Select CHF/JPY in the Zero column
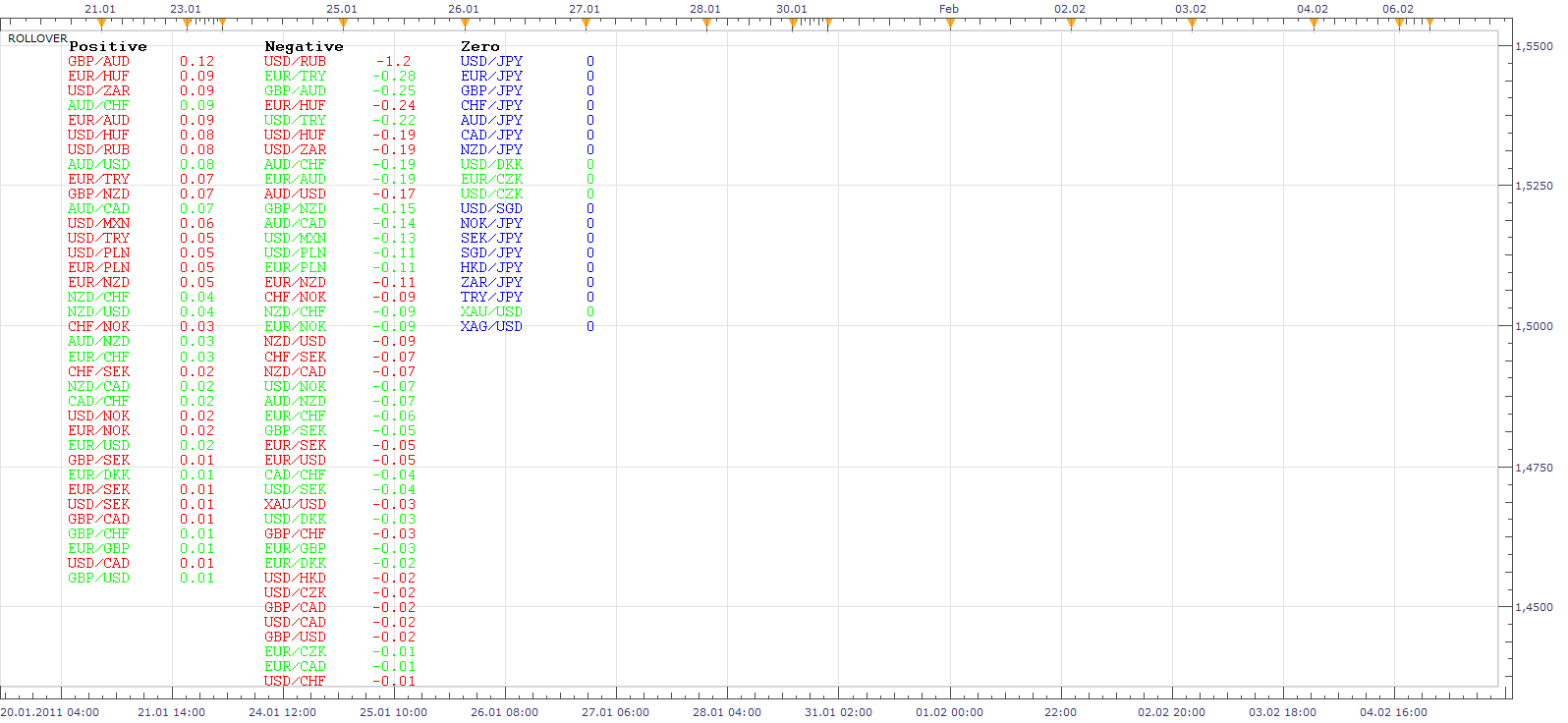The image size is (1568, 723). point(491,105)
